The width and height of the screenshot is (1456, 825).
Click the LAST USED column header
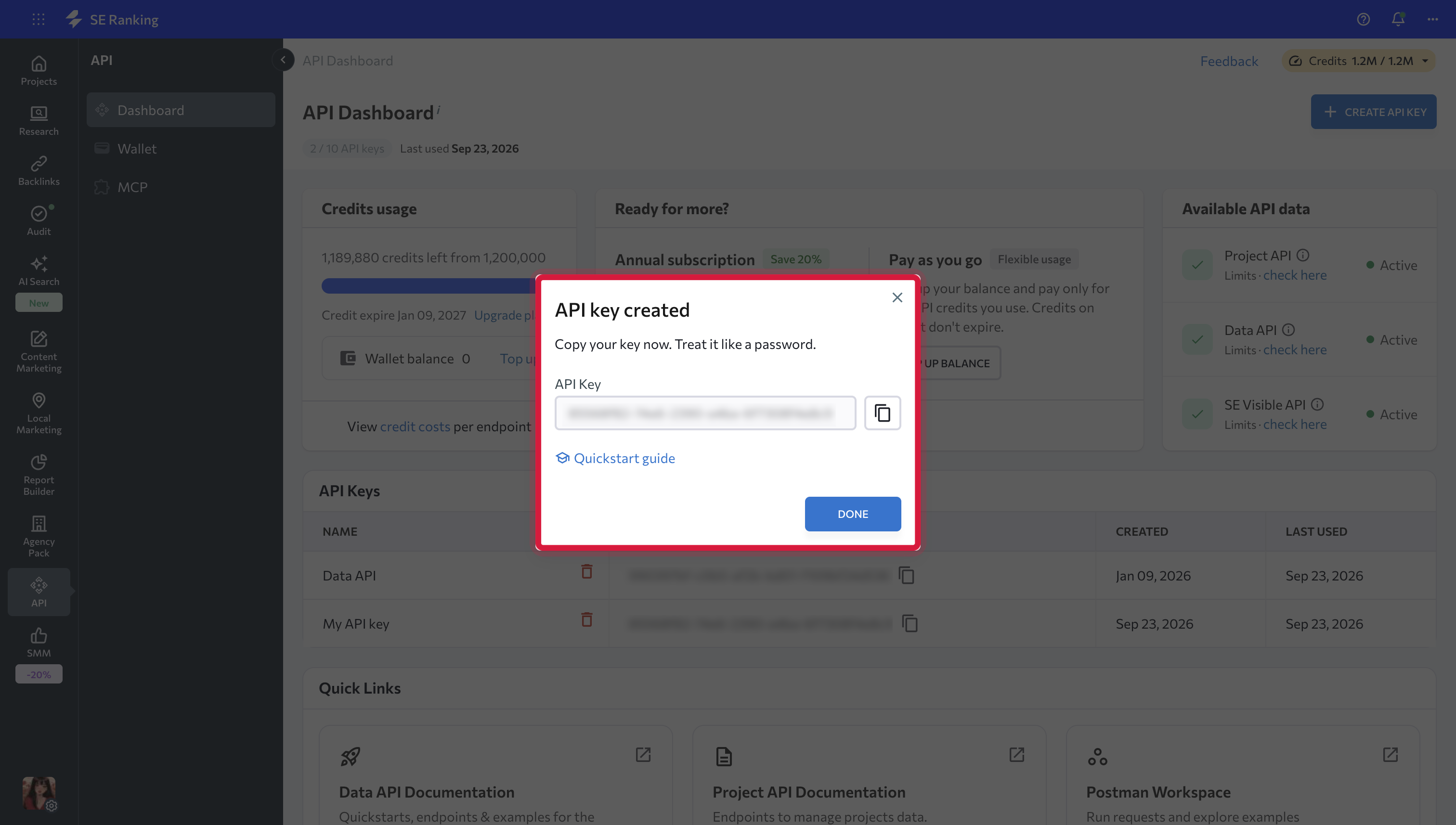tap(1316, 531)
